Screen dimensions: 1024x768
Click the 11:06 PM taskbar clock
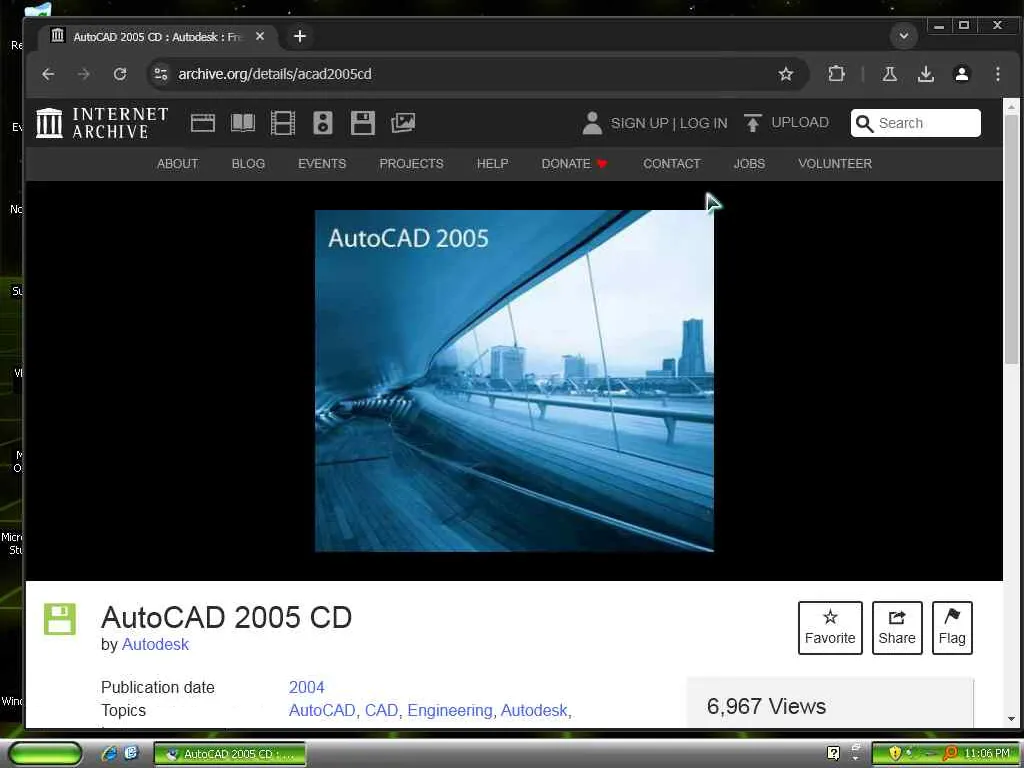coord(987,754)
